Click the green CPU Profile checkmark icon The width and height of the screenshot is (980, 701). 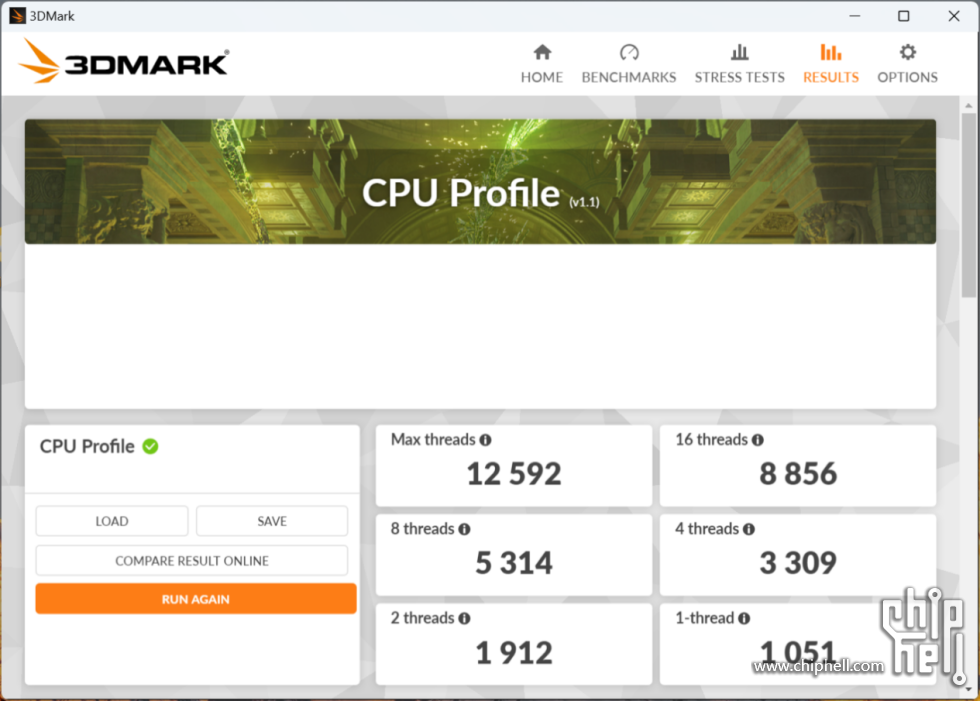150,447
